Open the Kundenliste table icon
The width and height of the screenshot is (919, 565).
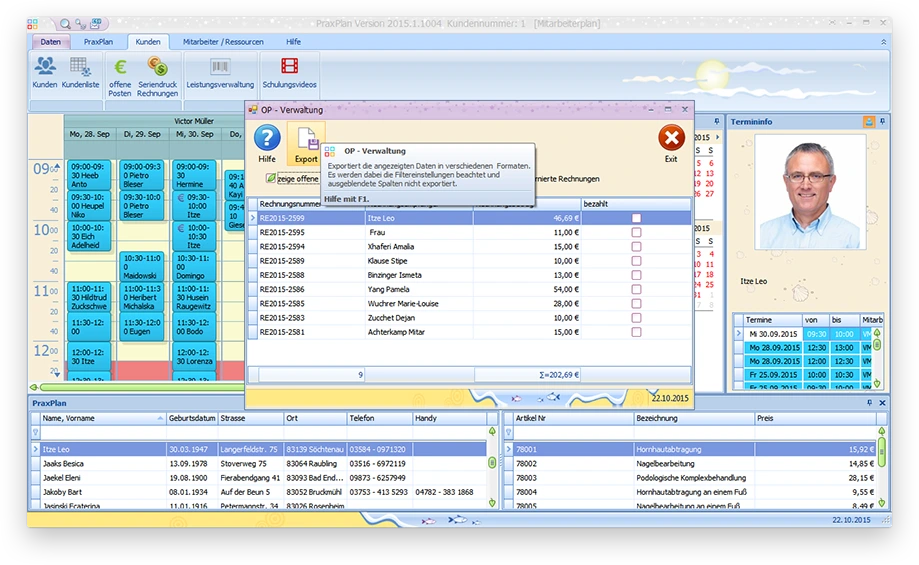coord(80,68)
